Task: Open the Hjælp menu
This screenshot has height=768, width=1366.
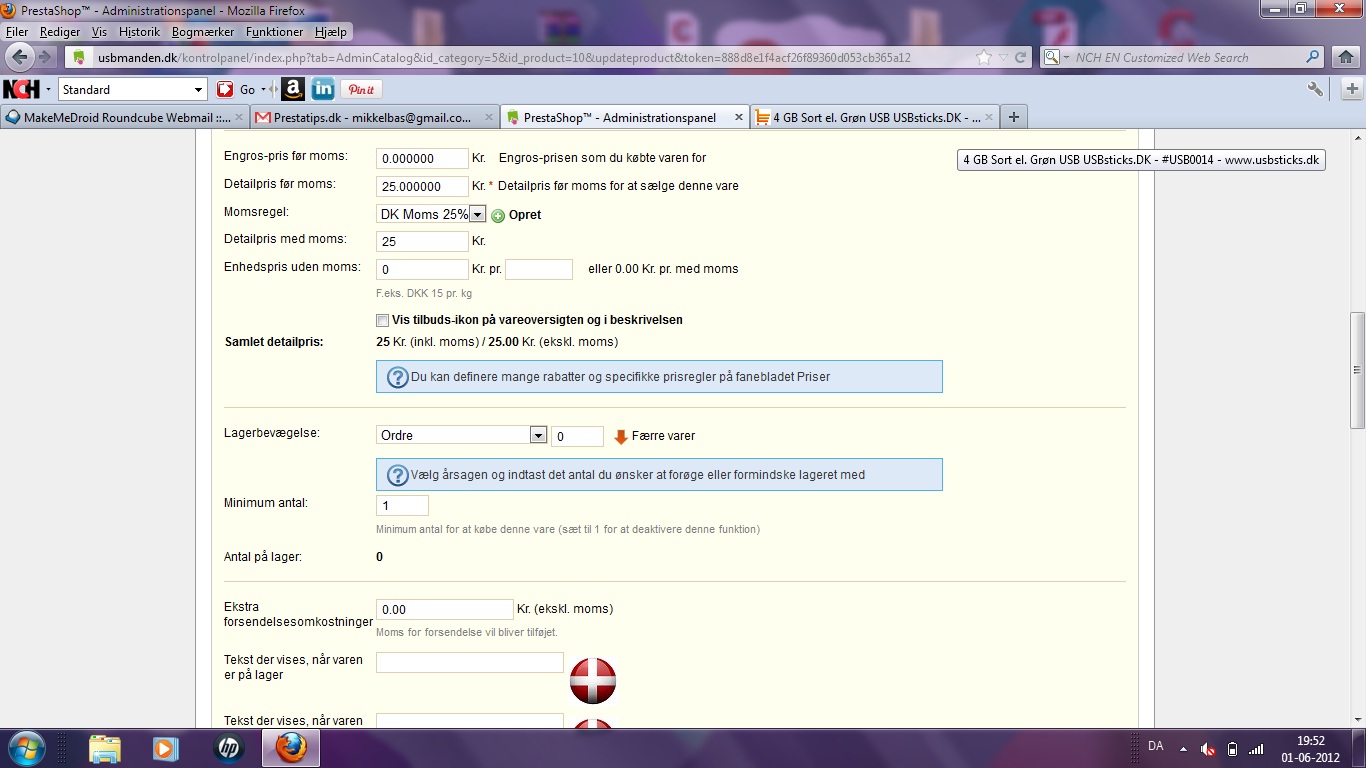Action: click(x=330, y=32)
